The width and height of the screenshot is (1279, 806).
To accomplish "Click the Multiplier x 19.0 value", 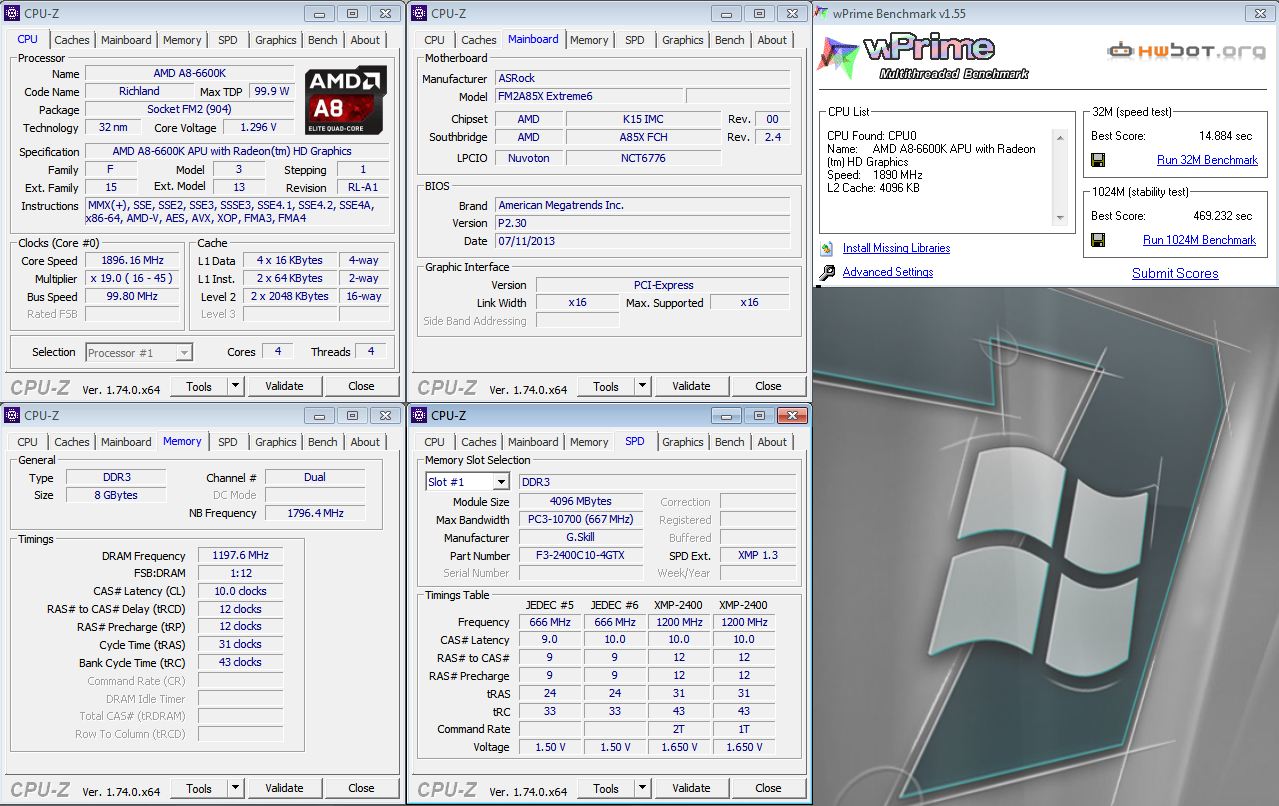I will pos(133,279).
